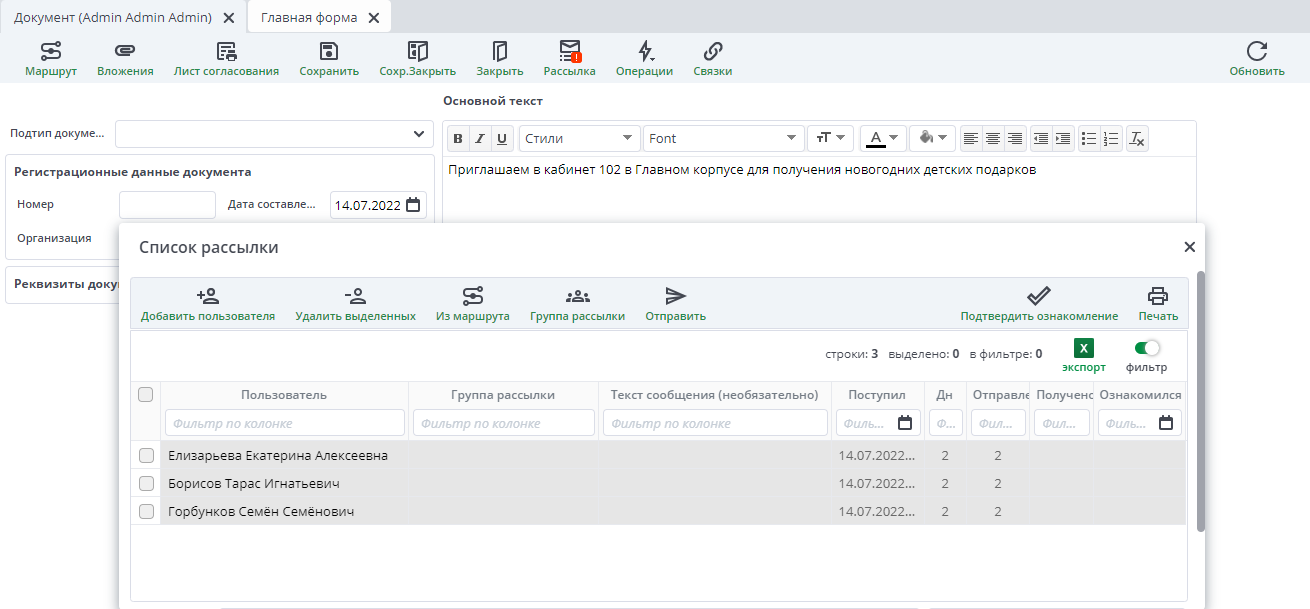Select row Борисов Тарас Игнатьевич

tap(658, 483)
